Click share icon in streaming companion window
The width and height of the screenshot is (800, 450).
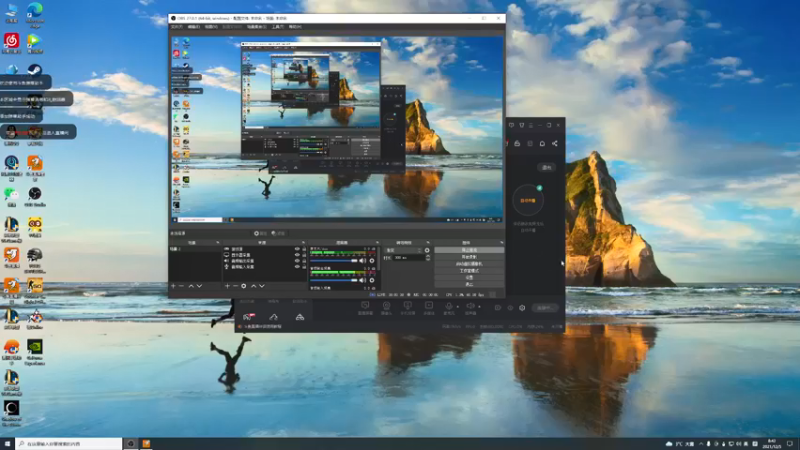click(x=555, y=144)
